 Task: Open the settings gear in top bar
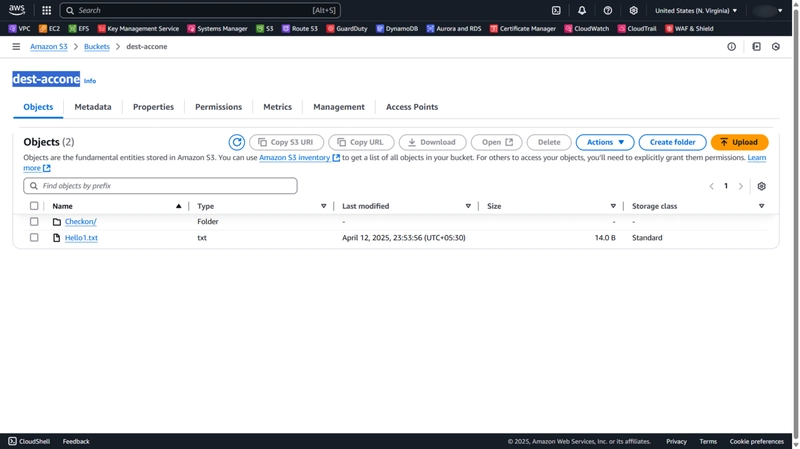(x=633, y=10)
